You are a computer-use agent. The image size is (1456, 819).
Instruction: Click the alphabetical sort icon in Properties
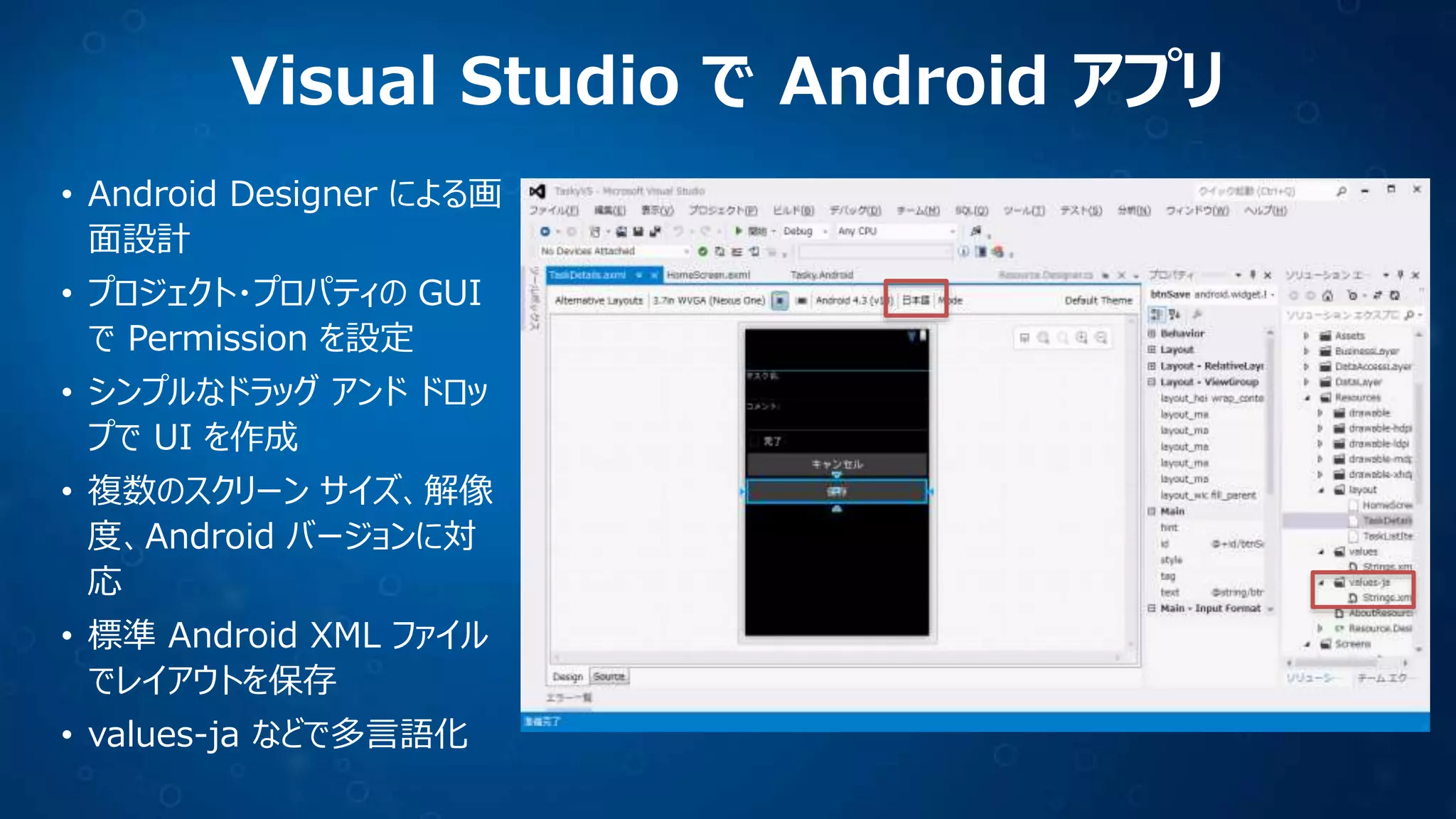tap(1174, 314)
